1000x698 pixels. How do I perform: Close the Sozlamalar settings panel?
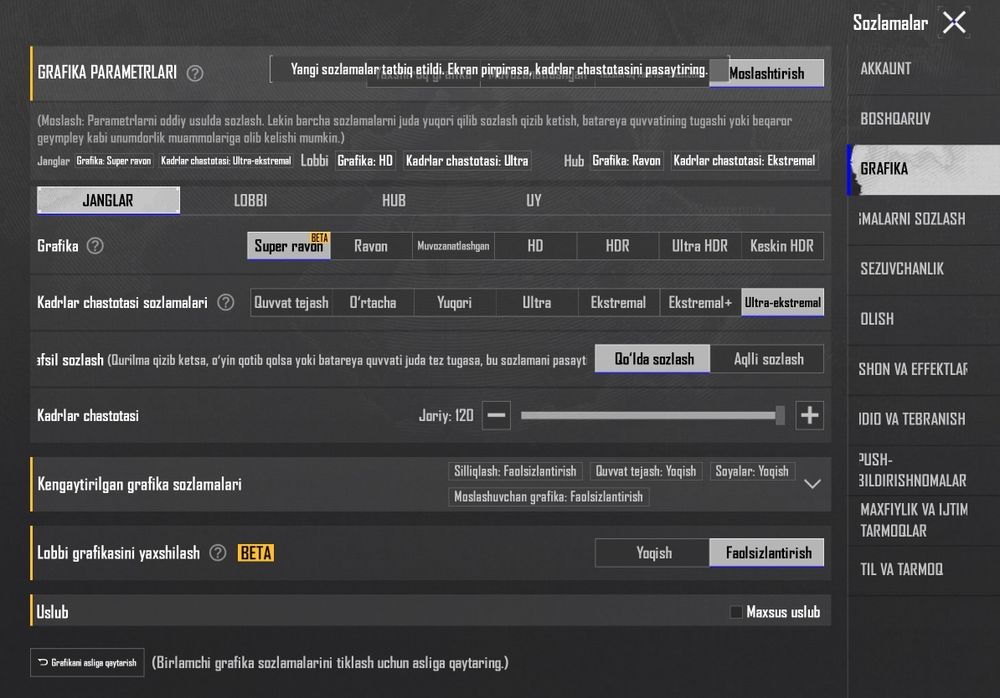click(x=954, y=23)
